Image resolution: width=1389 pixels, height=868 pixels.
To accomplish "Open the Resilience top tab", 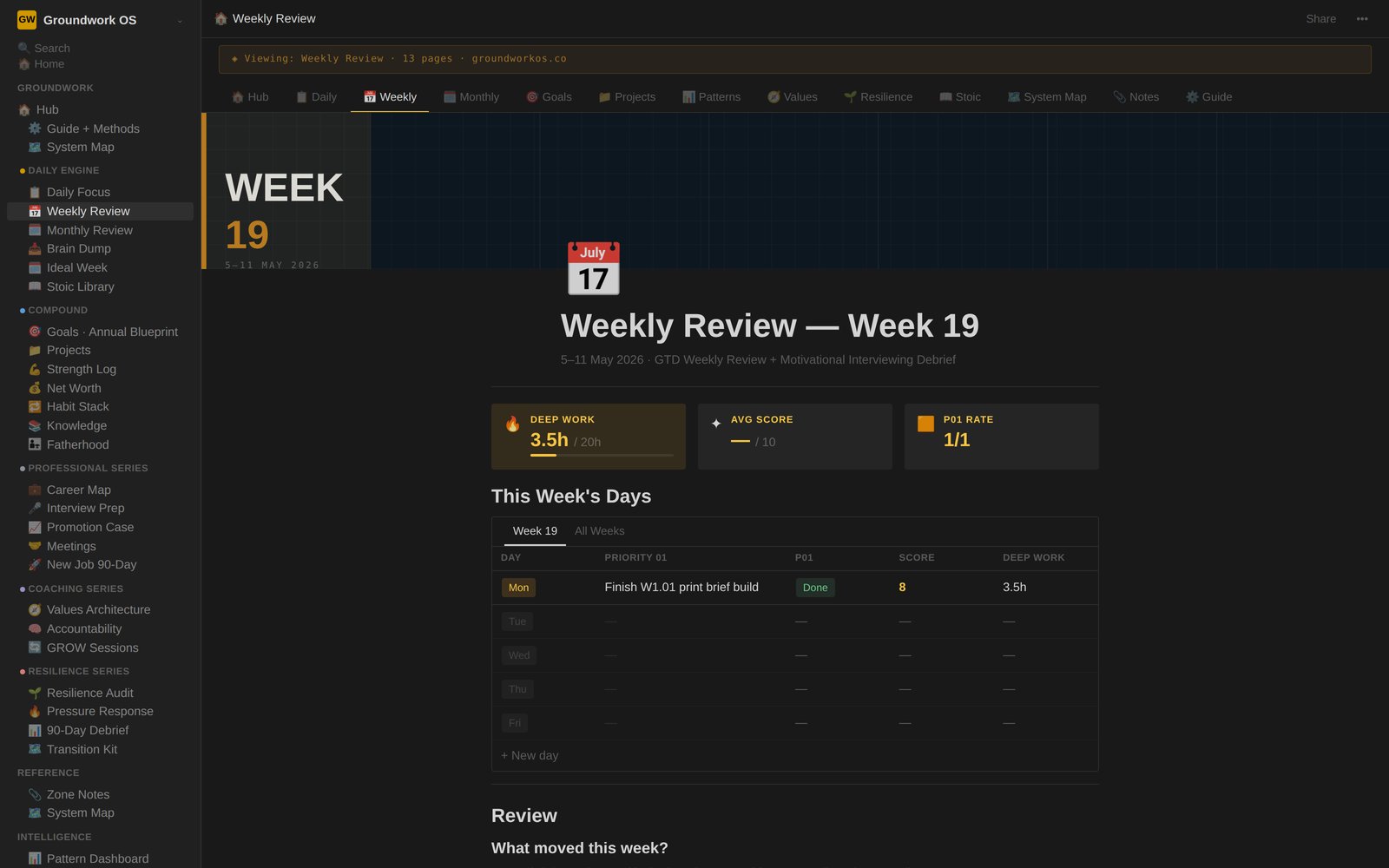I will (x=878, y=97).
